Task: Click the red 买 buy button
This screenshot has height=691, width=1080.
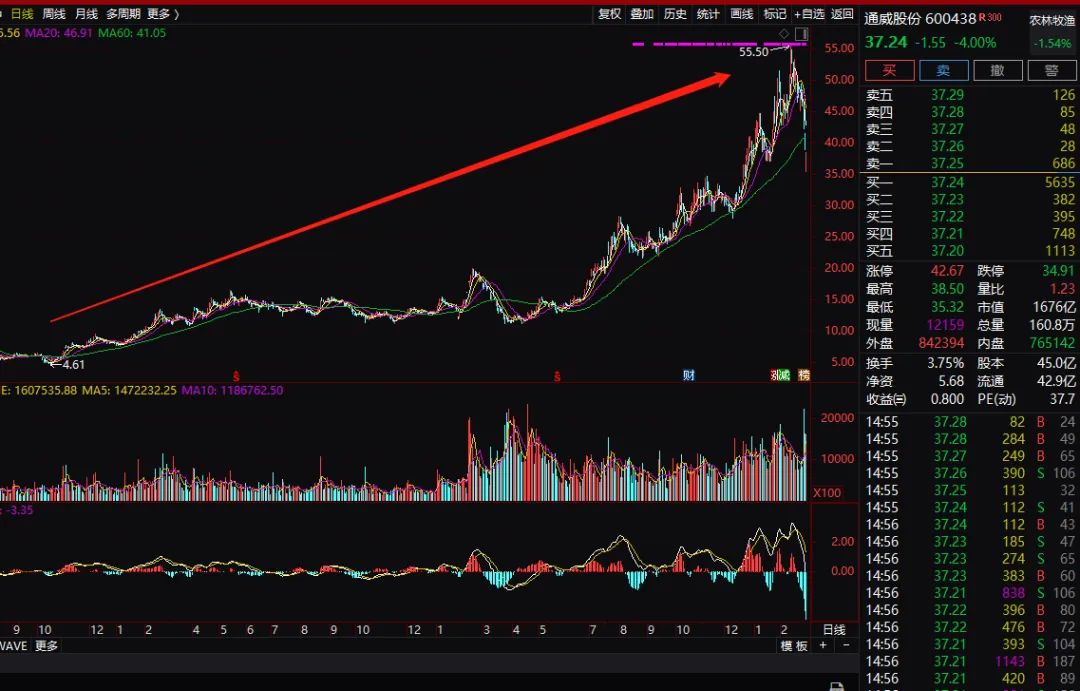Action: [x=890, y=70]
